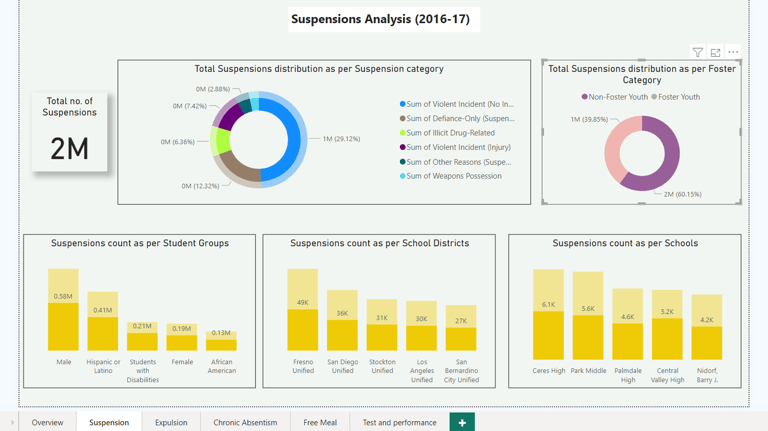
Task: Add a new page with the plus button
Action: 462,422
